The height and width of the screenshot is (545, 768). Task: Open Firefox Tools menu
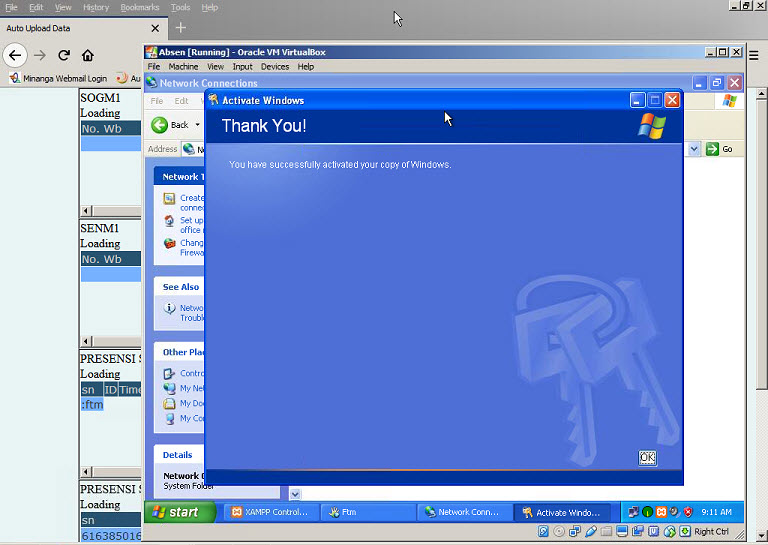180,7
